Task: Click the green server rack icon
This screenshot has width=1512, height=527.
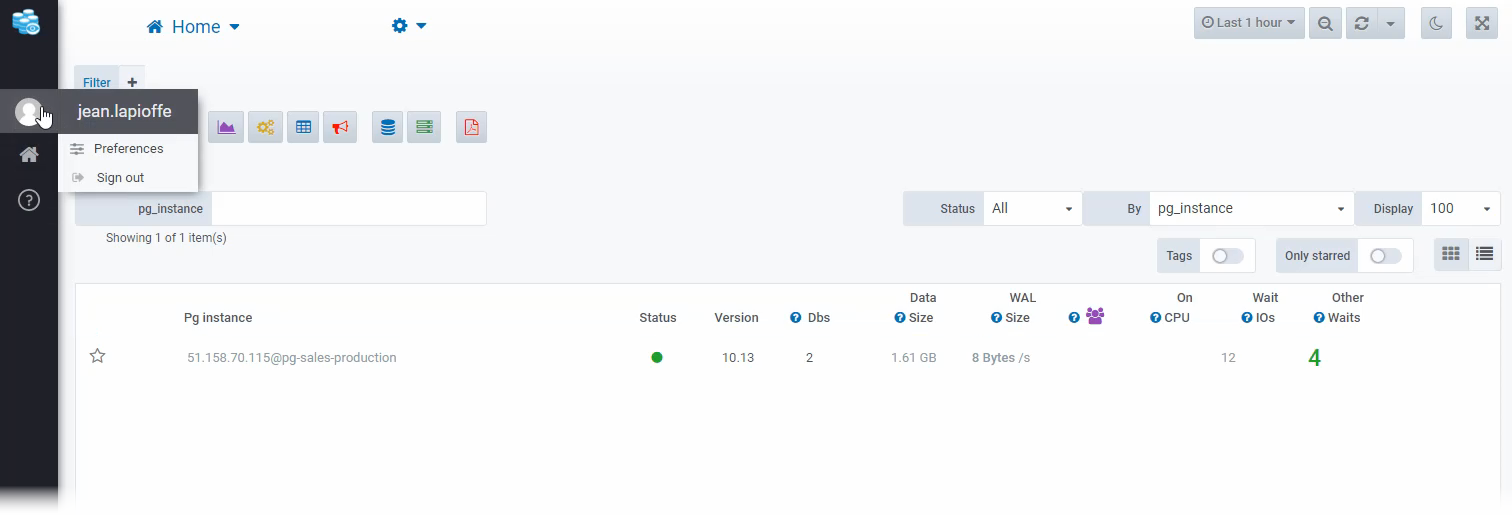Action: 425,127
